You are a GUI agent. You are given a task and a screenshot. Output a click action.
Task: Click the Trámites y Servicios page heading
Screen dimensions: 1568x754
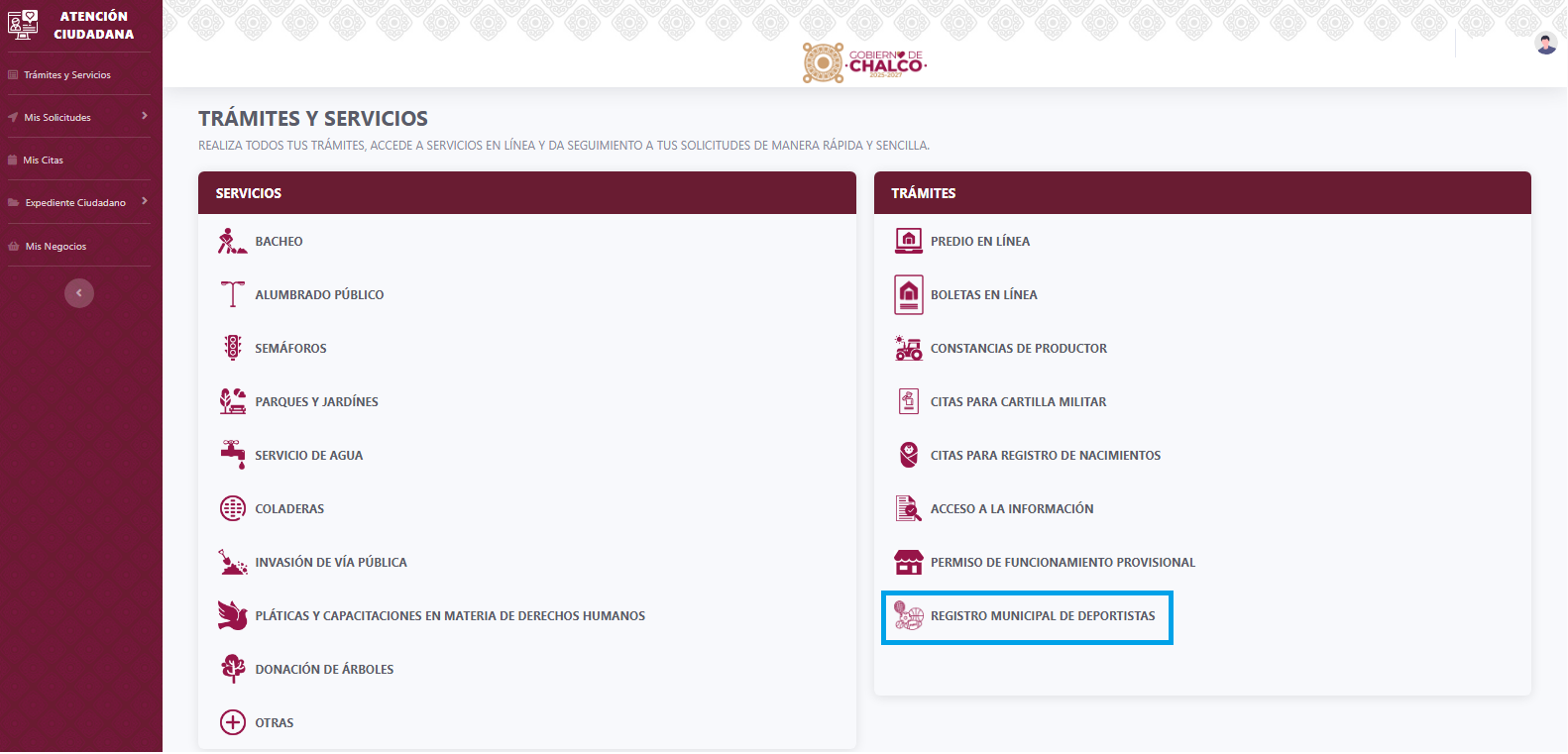tap(313, 119)
